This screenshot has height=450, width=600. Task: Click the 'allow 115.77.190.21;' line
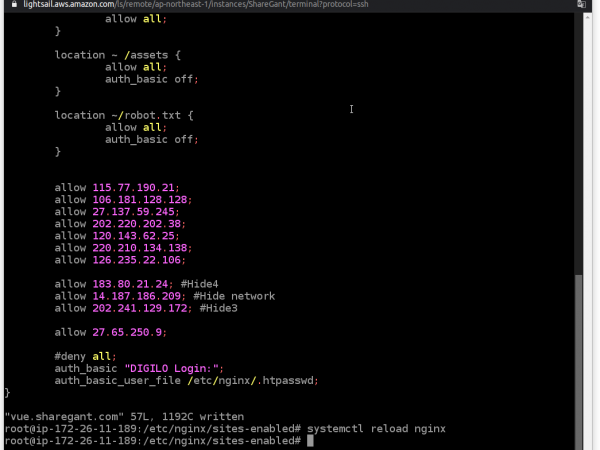click(x=116, y=187)
